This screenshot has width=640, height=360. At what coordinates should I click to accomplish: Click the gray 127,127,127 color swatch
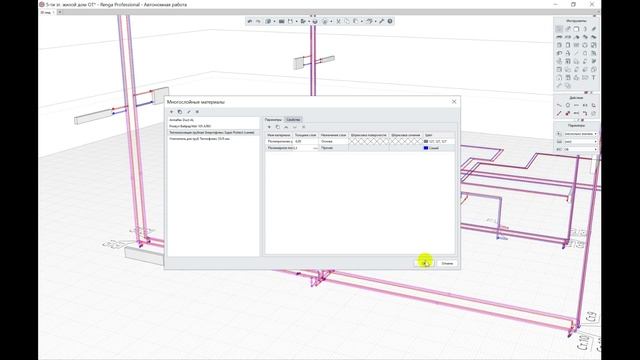click(426, 142)
